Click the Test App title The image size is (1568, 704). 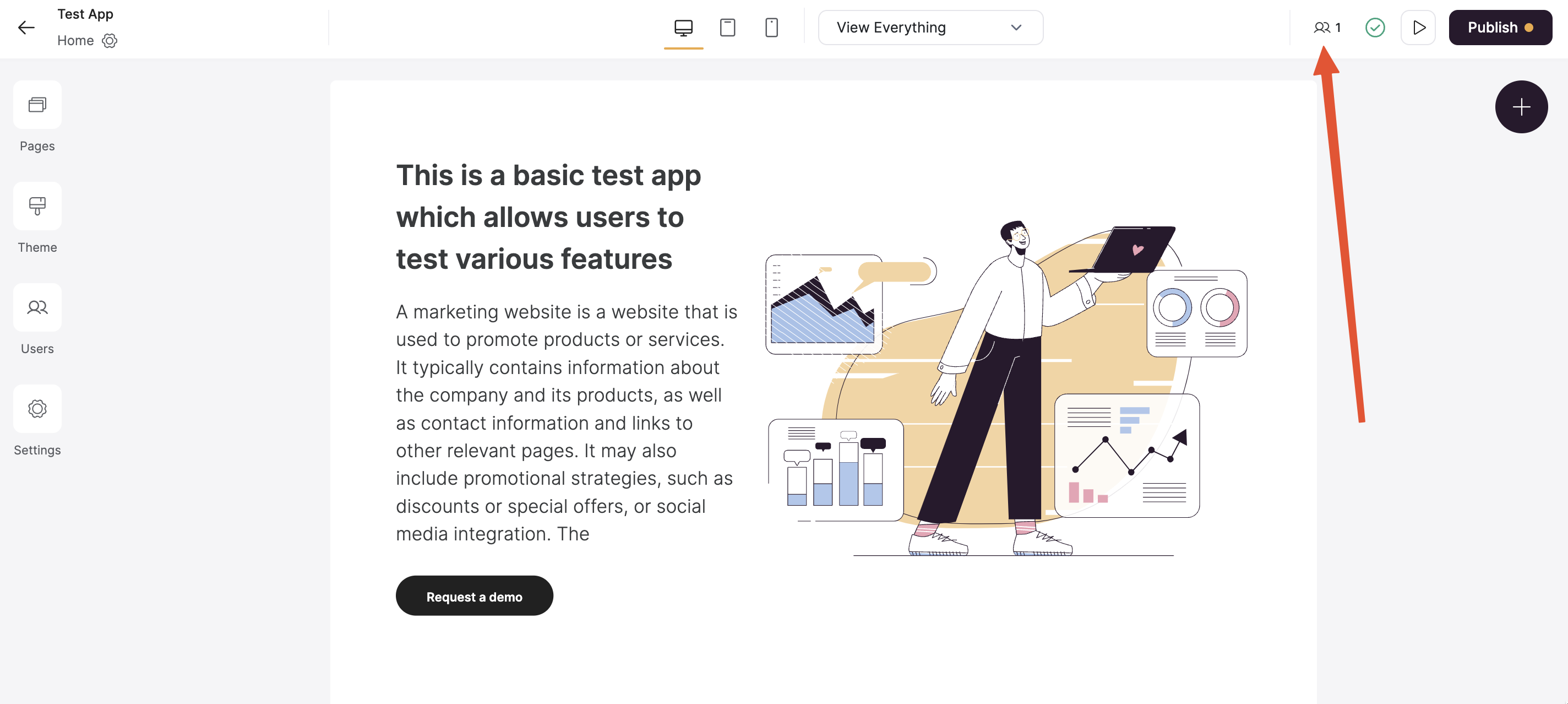click(85, 14)
